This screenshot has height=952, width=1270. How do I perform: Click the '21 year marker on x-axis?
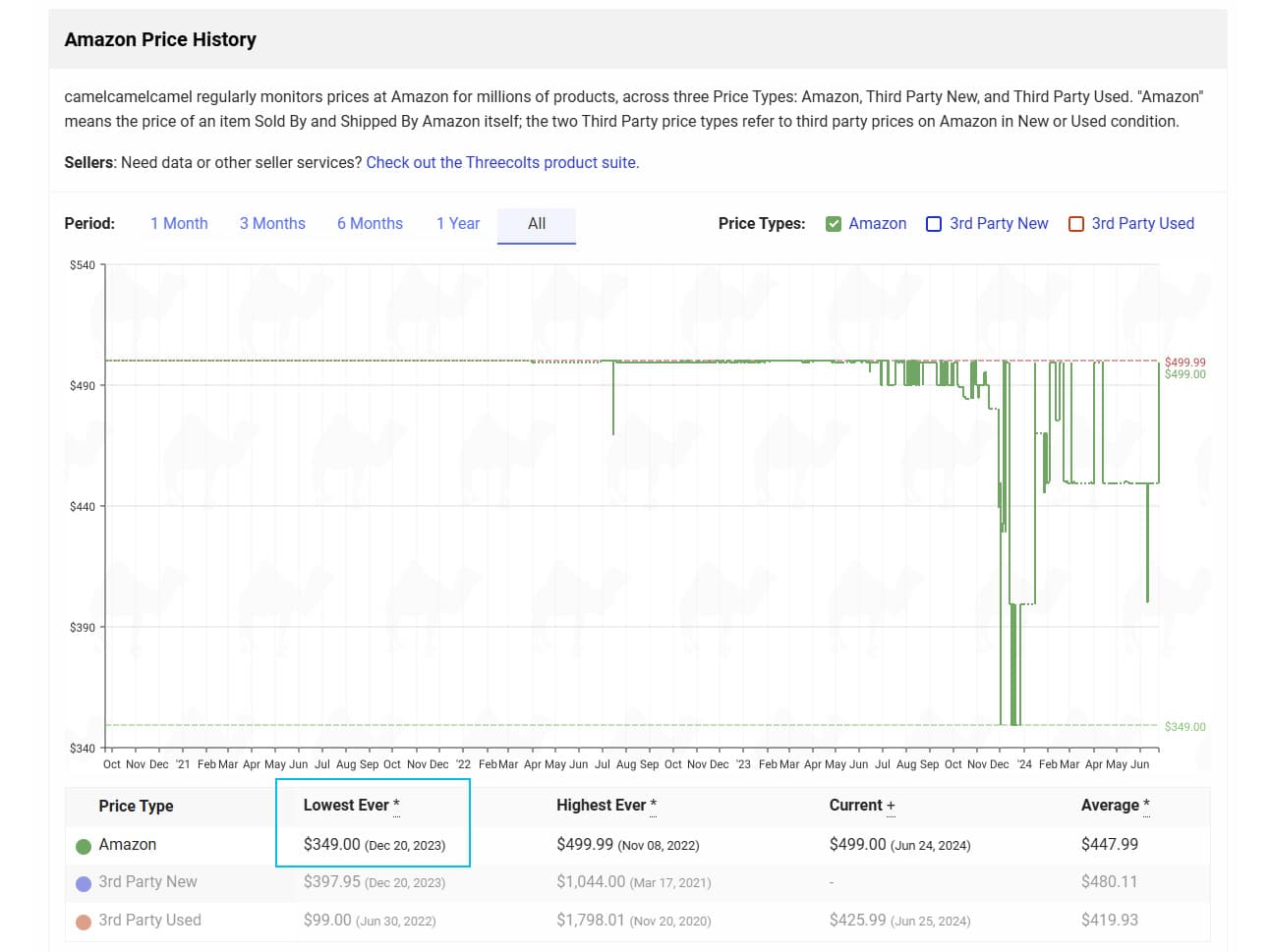[x=183, y=764]
